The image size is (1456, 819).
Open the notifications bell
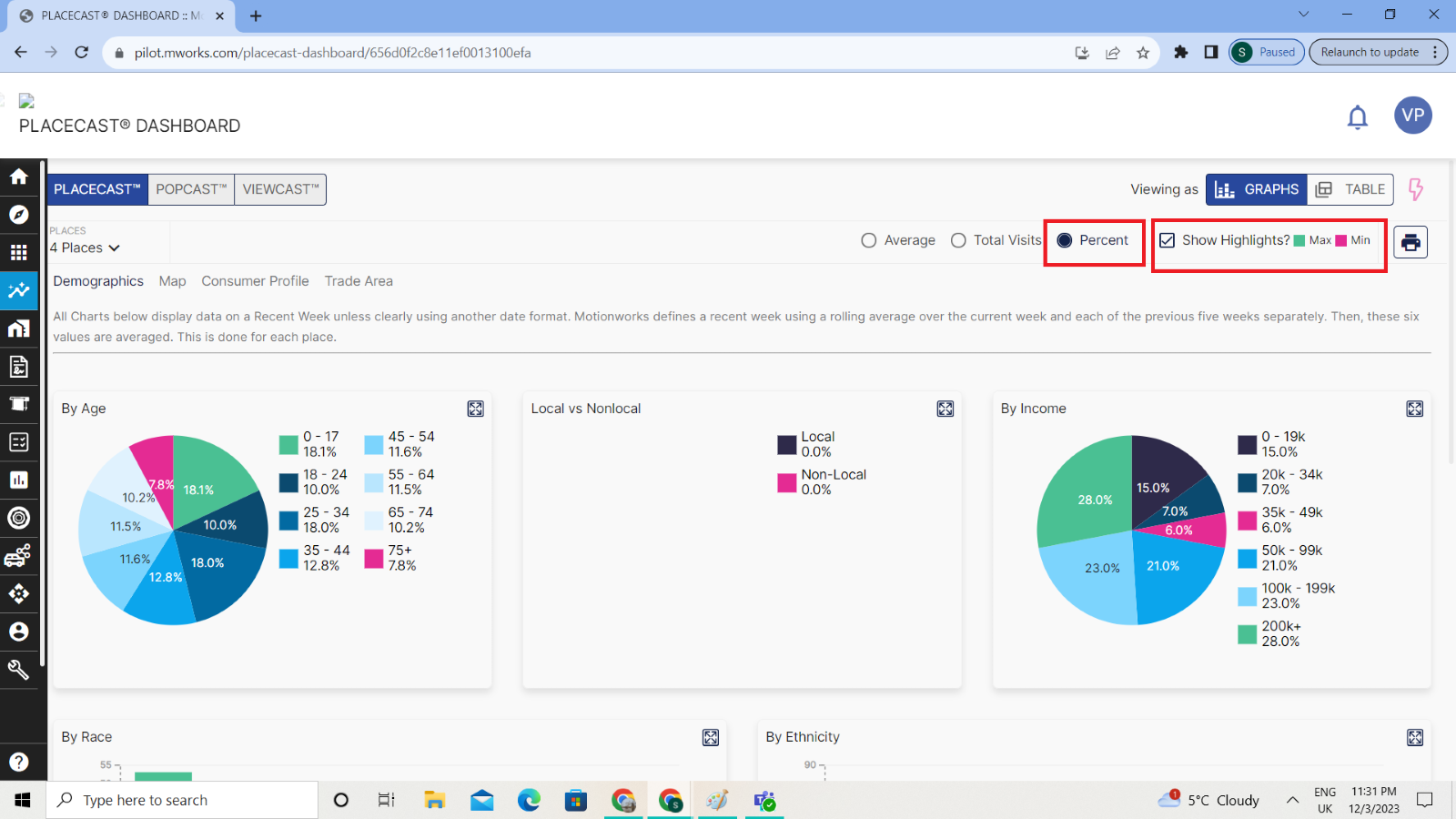coord(1358,116)
